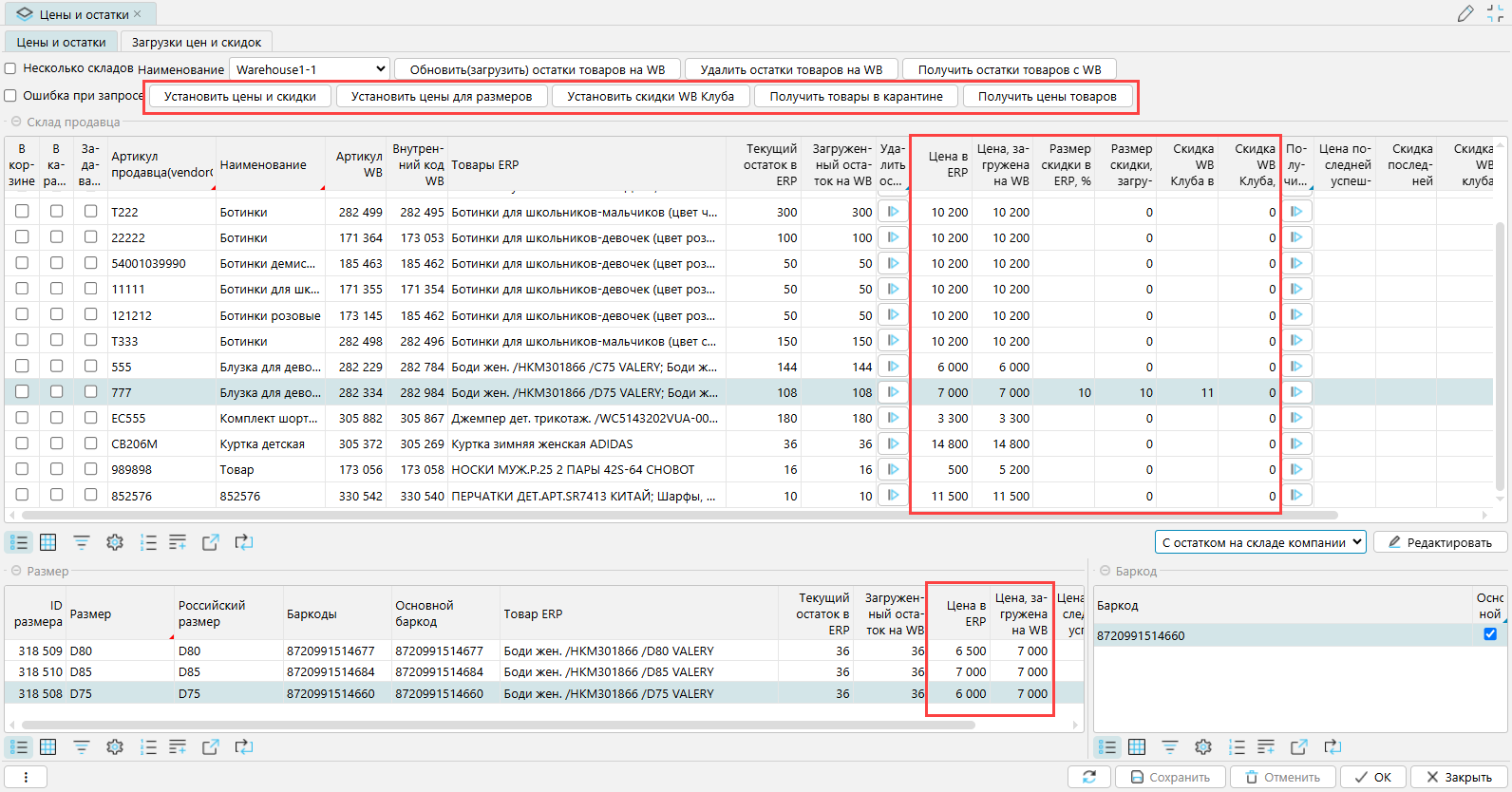
Task: Click 'Получить остатки товаров с WB' button
Action: (1010, 69)
